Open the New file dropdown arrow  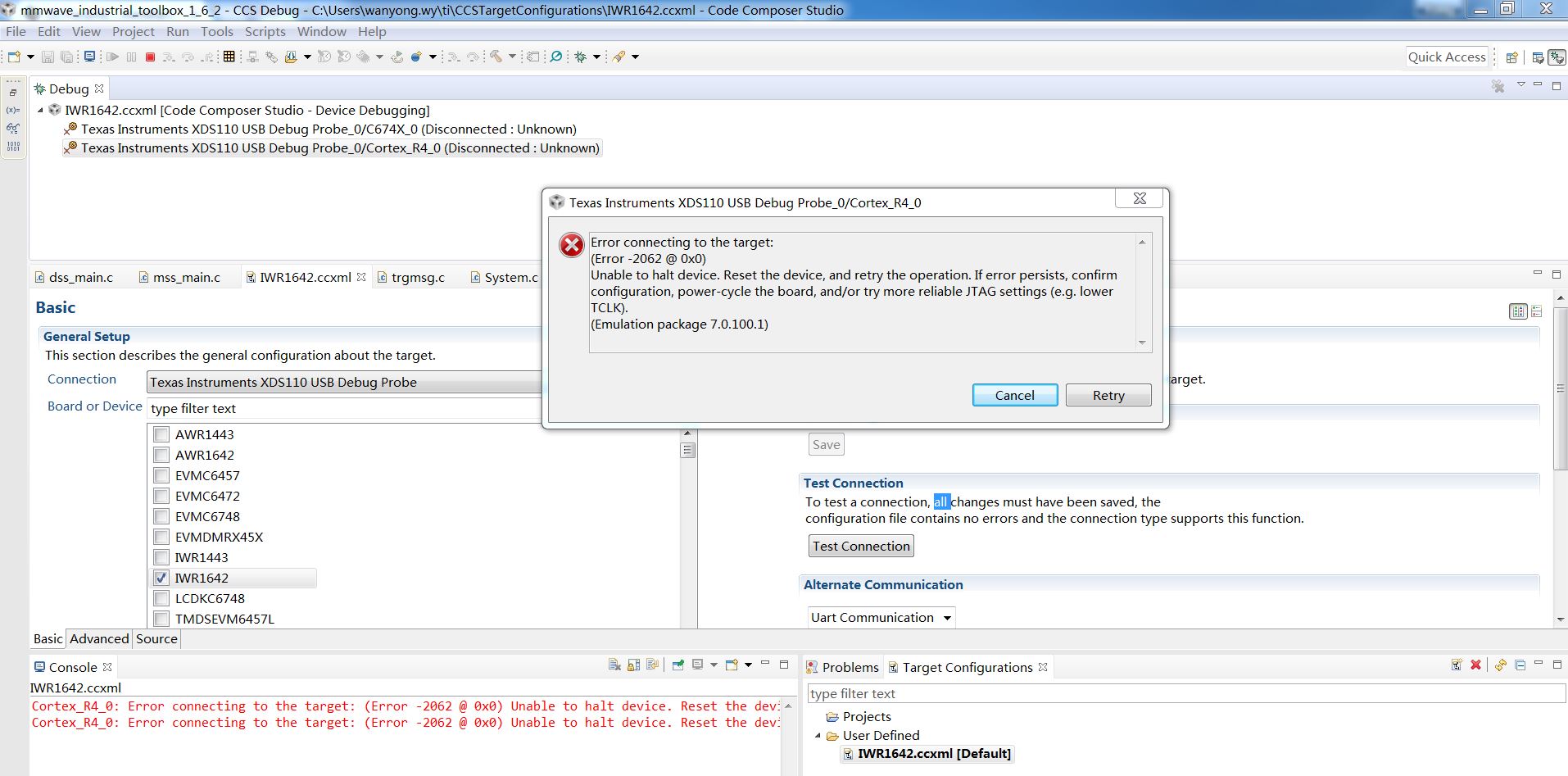[30, 57]
